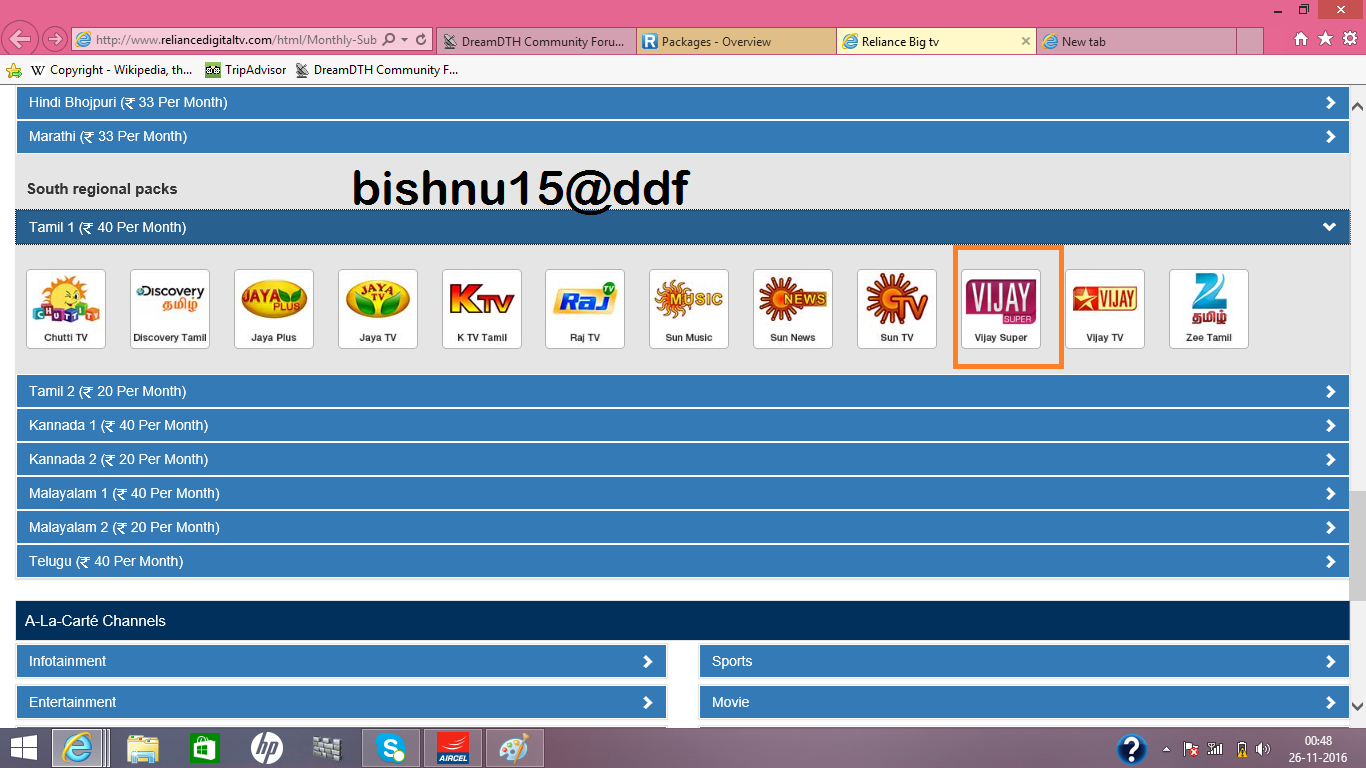Image resolution: width=1366 pixels, height=768 pixels.
Task: Switch to the Packages - Overview tab
Action: 736,41
